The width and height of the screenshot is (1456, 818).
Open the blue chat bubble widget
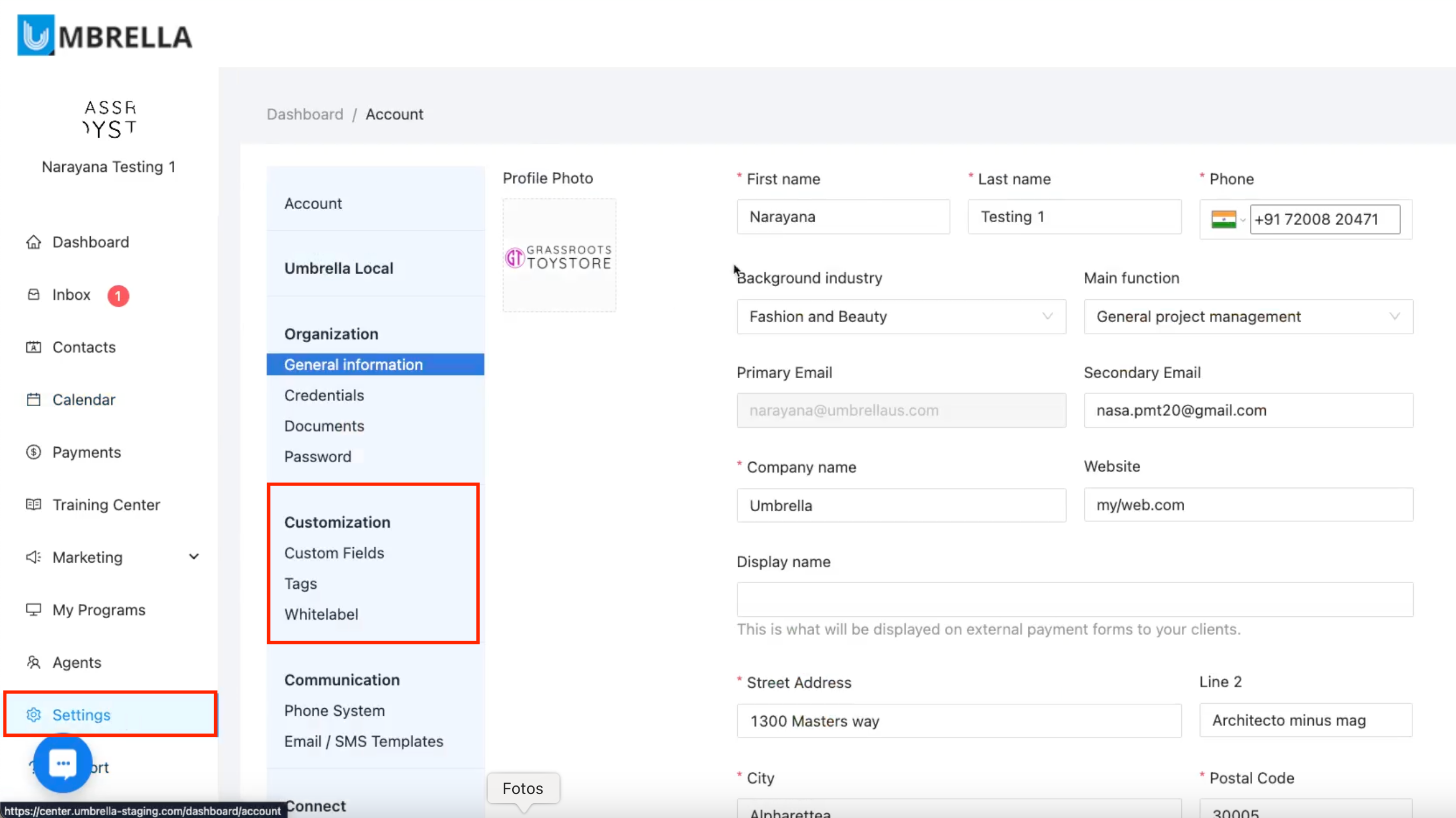click(63, 764)
